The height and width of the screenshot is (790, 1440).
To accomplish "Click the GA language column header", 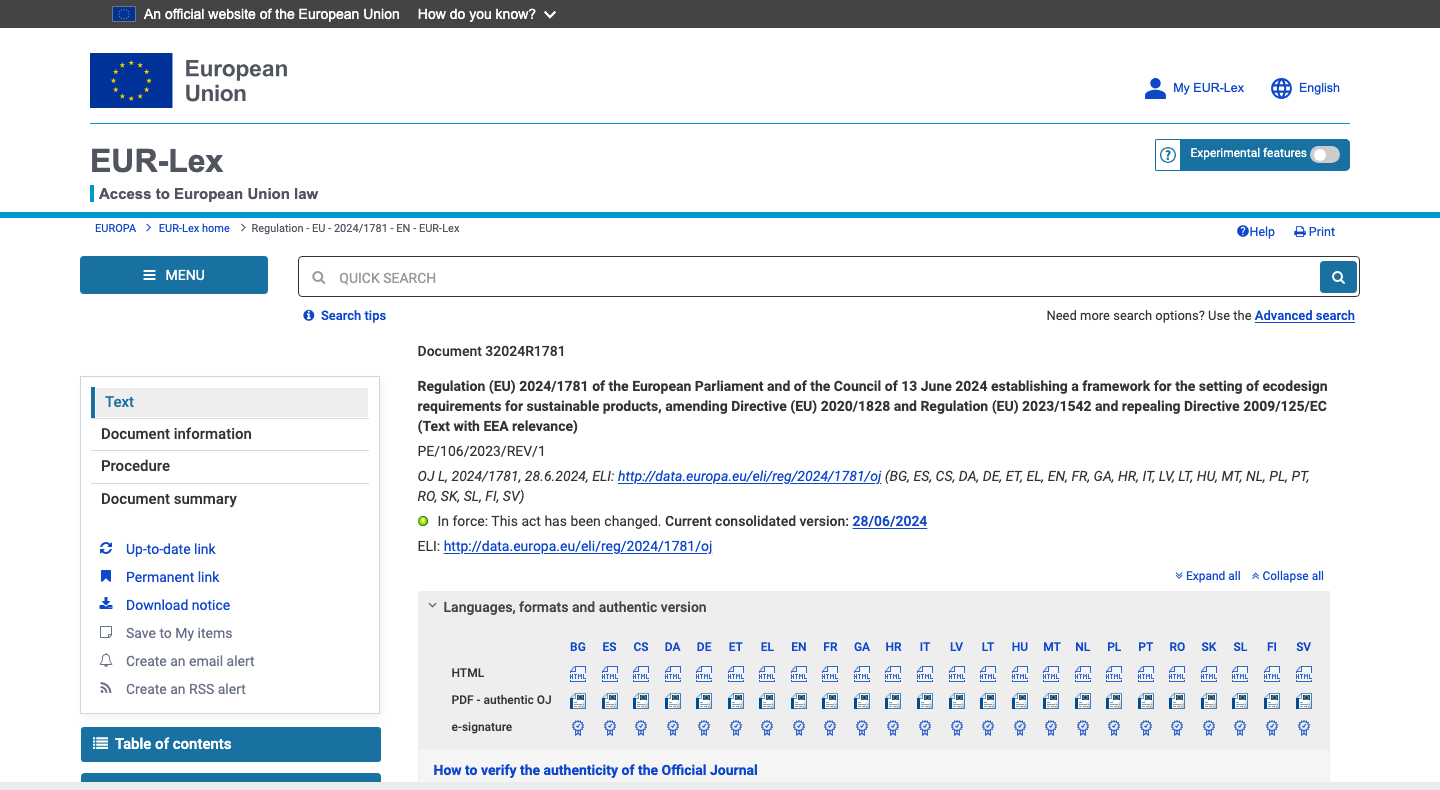I will click(862, 647).
